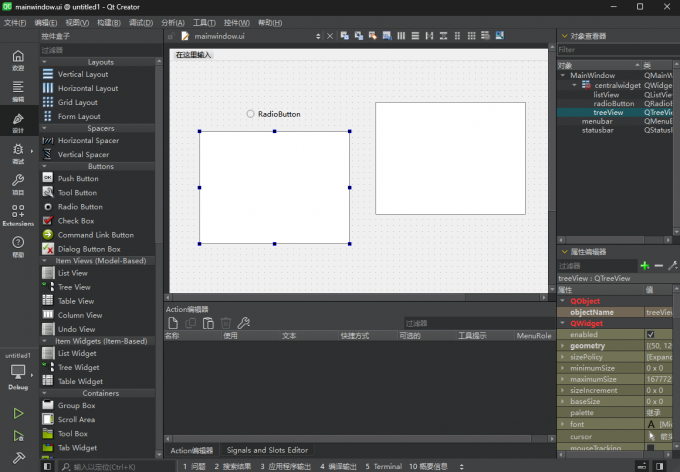This screenshot has width=680, height=472.
Task: Click the Build hammer icon
Action: click(18, 456)
